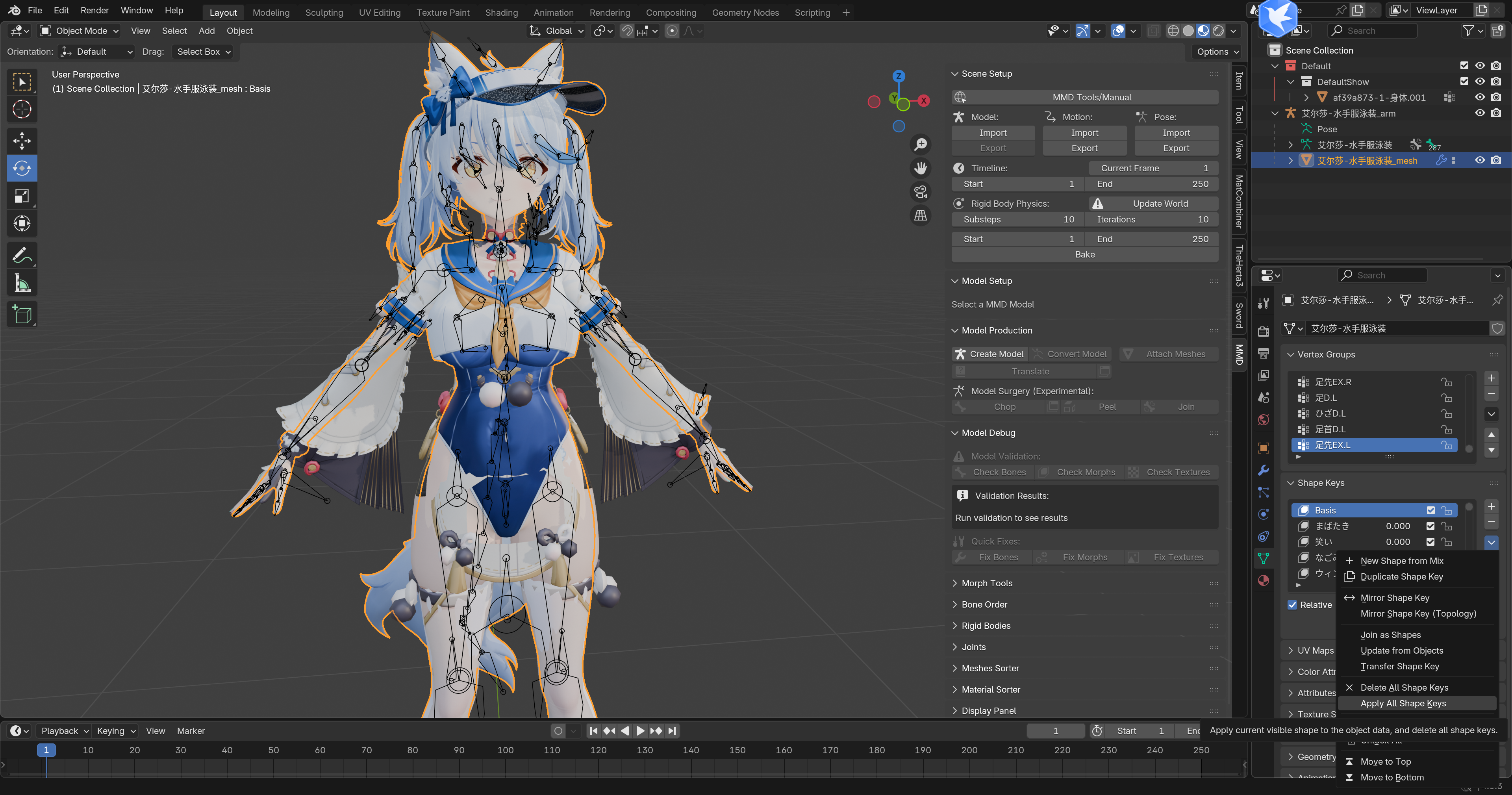The image size is (1512, 795).
Task: Choose Apply All Shape Keys menu entry
Action: [1416, 703]
